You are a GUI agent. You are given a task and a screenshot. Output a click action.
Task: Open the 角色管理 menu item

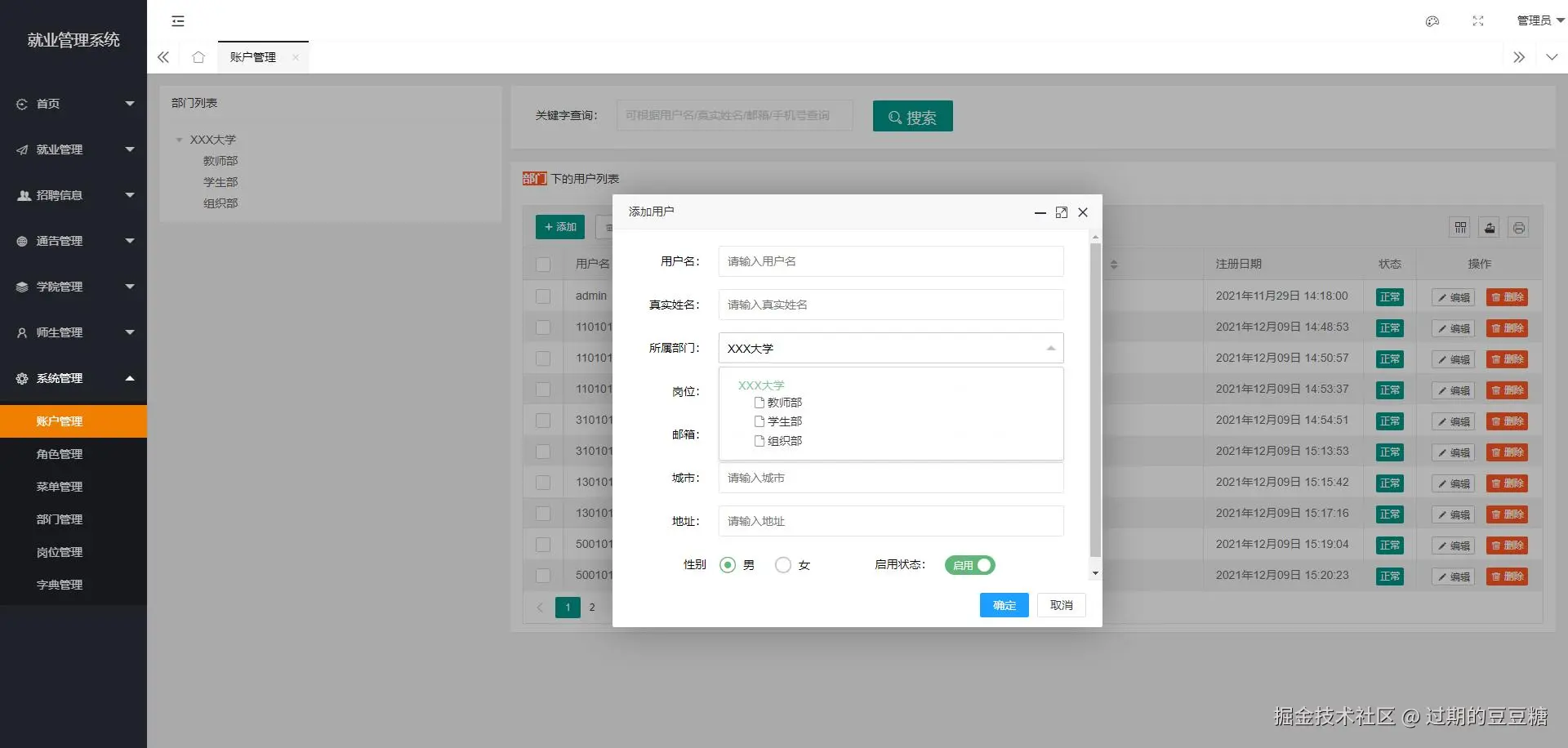click(60, 454)
